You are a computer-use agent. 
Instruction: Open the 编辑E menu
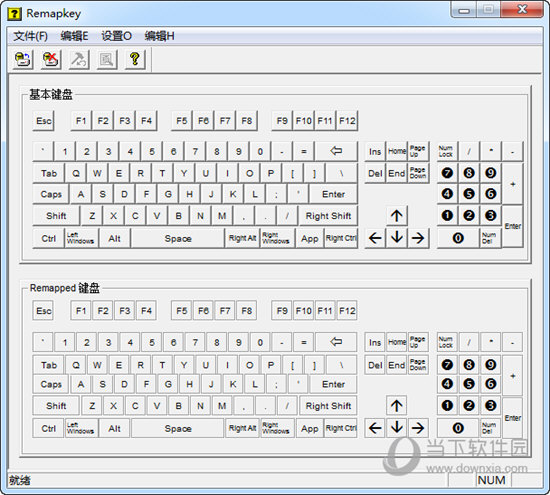74,36
